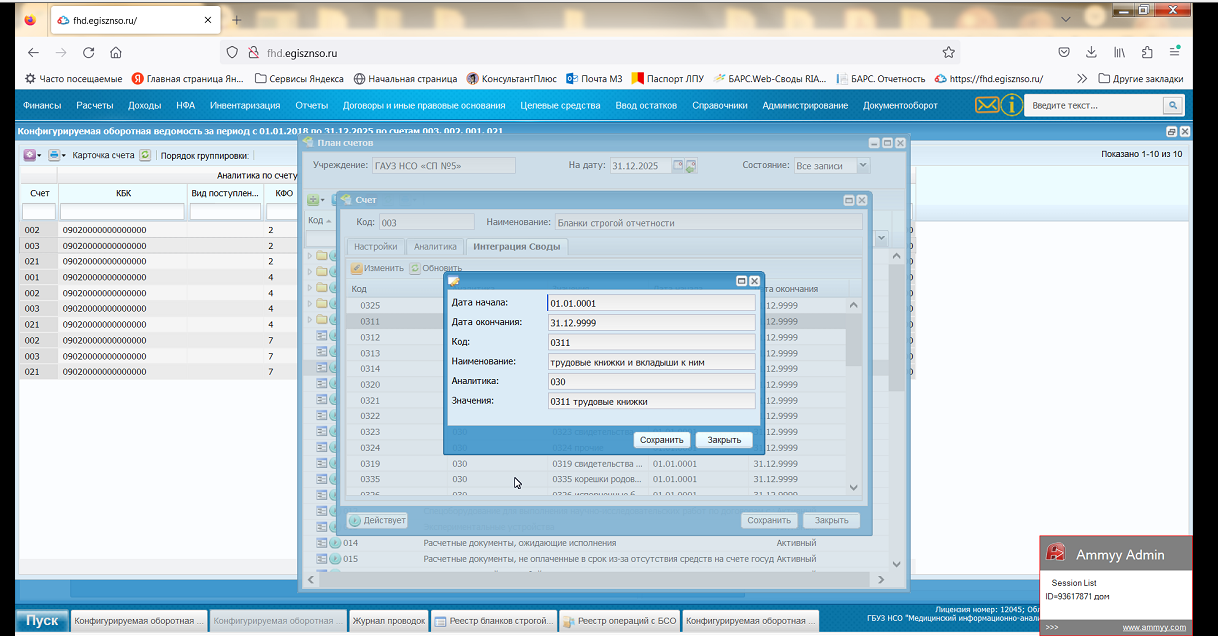
Task: Click Обновить refresh in Счет window
Action: pyautogui.click(x=436, y=268)
